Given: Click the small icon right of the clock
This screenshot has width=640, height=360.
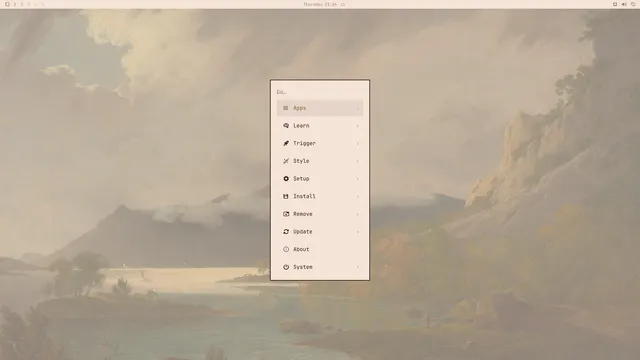Looking at the screenshot, I should pyautogui.click(x=343, y=4).
